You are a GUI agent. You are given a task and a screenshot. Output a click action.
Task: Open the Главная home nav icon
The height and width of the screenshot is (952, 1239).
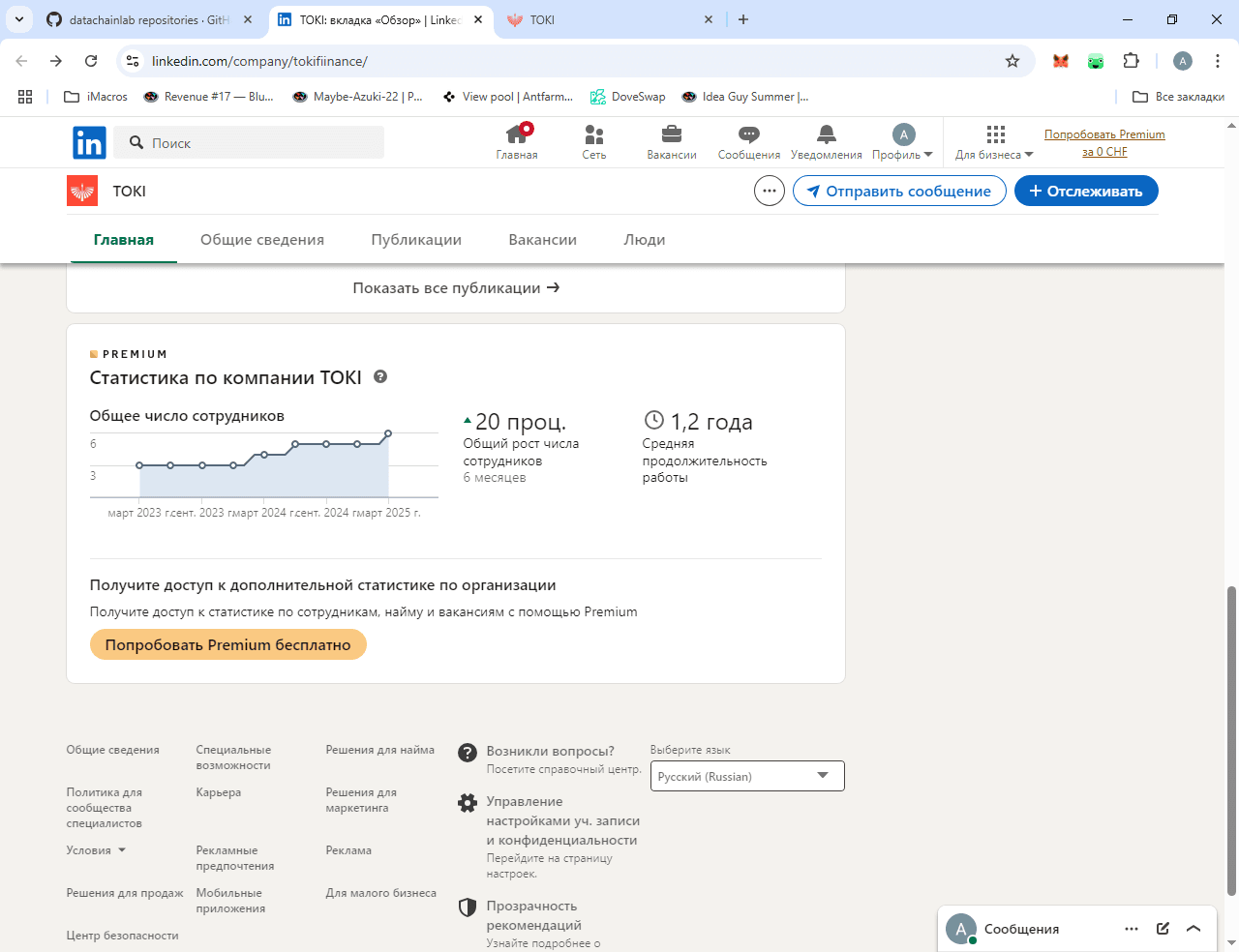[517, 134]
